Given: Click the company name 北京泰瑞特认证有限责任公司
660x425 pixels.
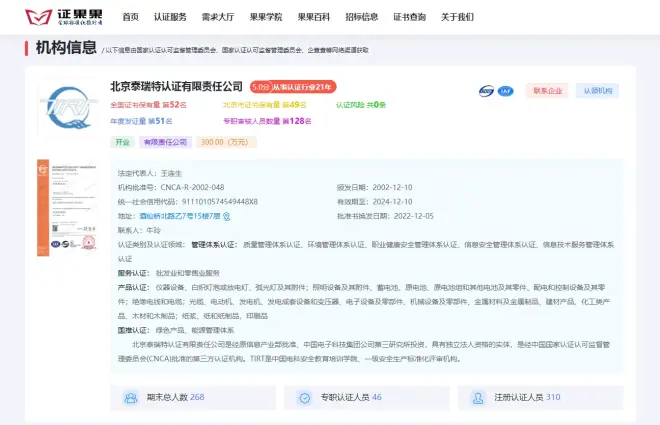Looking at the screenshot, I should tap(176, 87).
